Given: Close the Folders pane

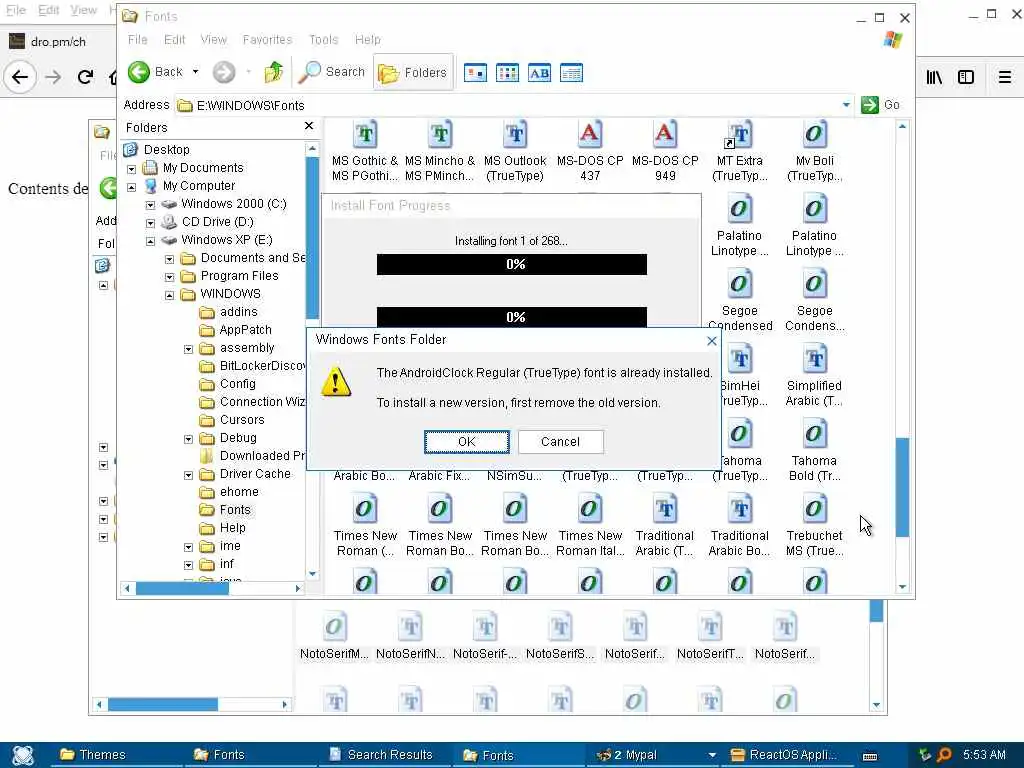Looking at the screenshot, I should click(309, 126).
